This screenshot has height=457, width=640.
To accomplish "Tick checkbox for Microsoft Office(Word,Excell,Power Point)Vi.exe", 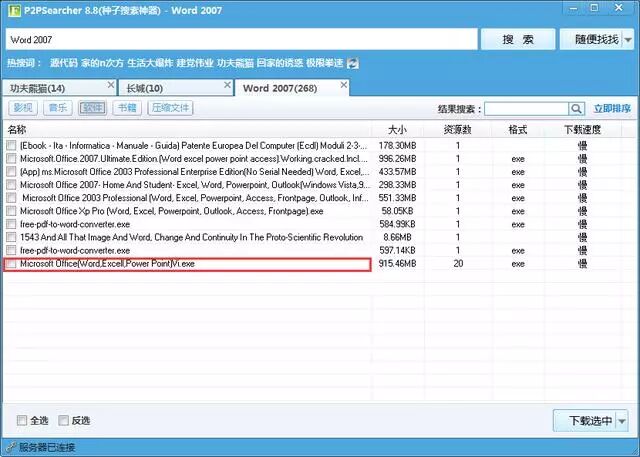I will coord(11,264).
